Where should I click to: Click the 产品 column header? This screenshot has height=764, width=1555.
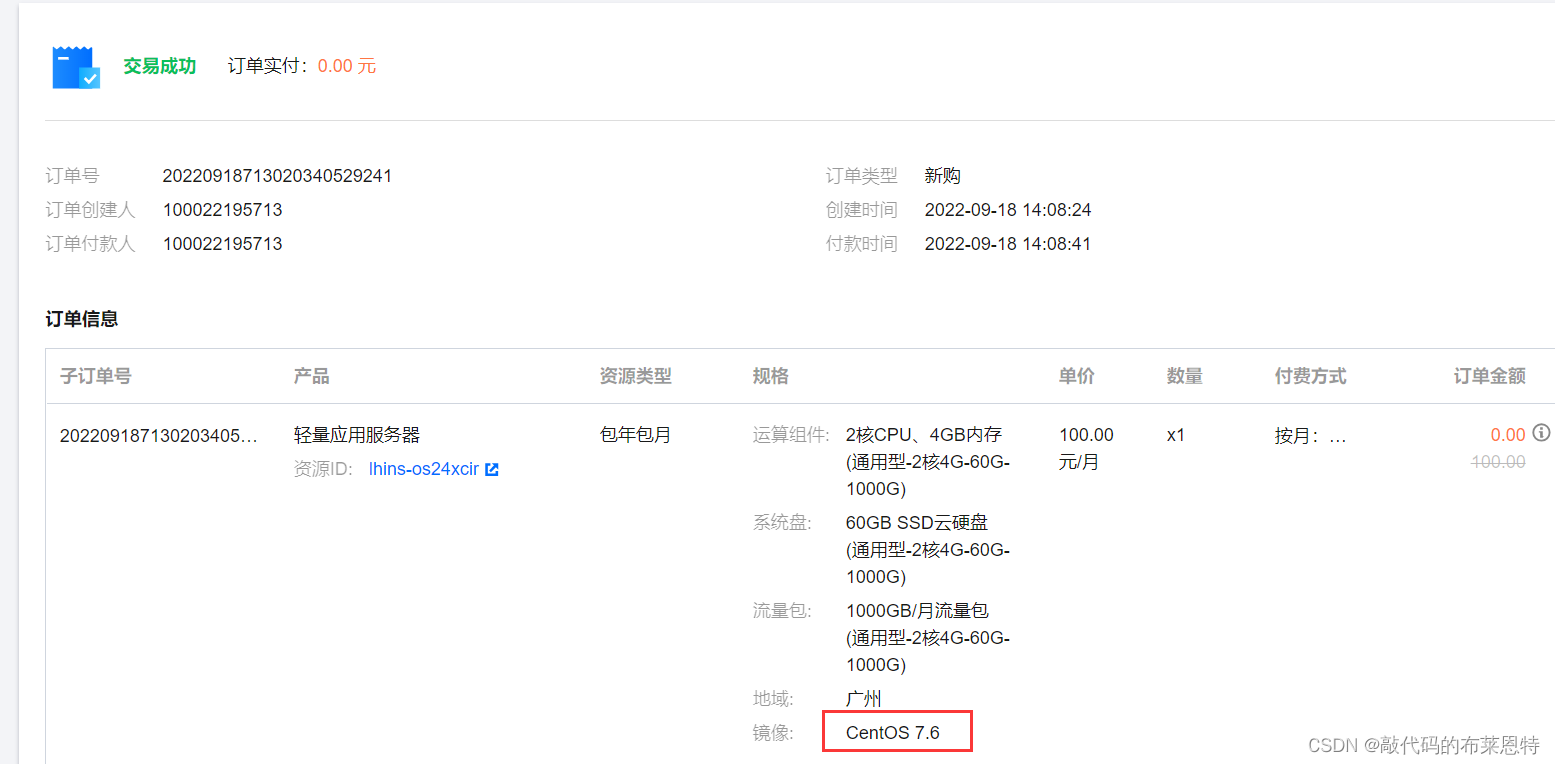point(312,376)
